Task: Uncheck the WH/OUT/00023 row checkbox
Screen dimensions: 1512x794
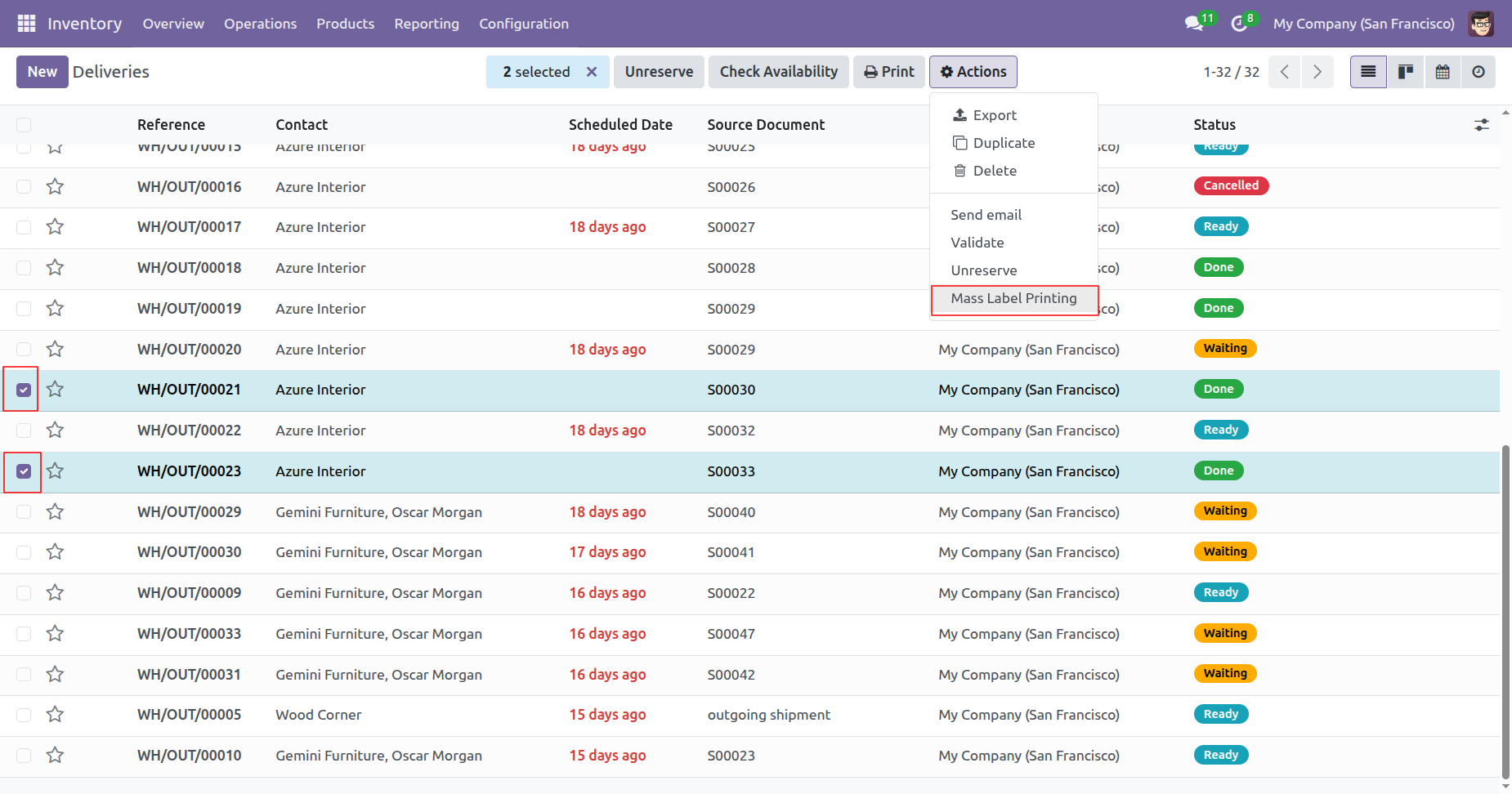Action: point(24,471)
